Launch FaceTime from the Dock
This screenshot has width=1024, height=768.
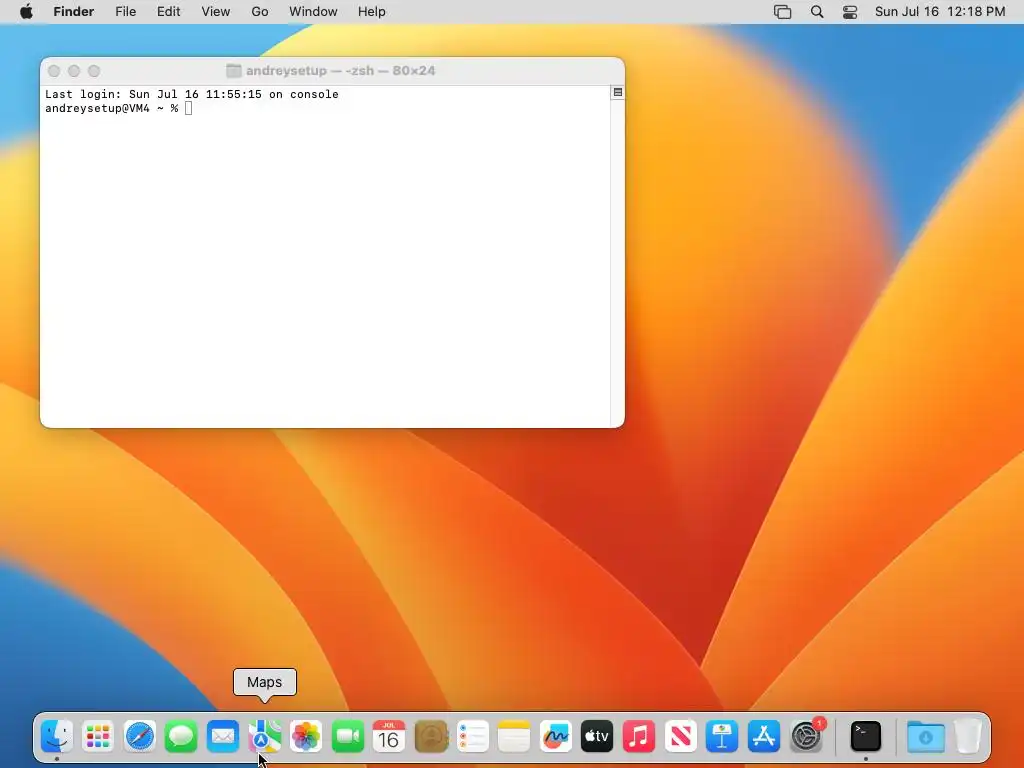[x=347, y=737]
